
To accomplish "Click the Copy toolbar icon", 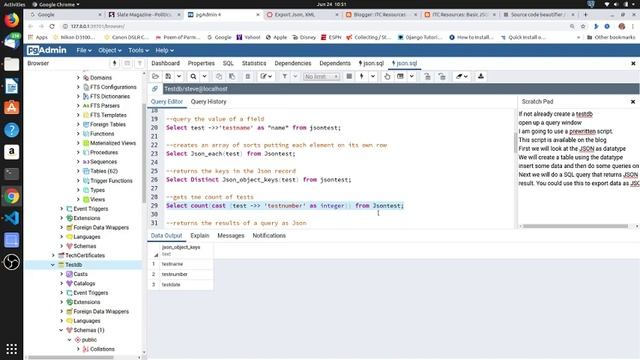I will 219,76.
